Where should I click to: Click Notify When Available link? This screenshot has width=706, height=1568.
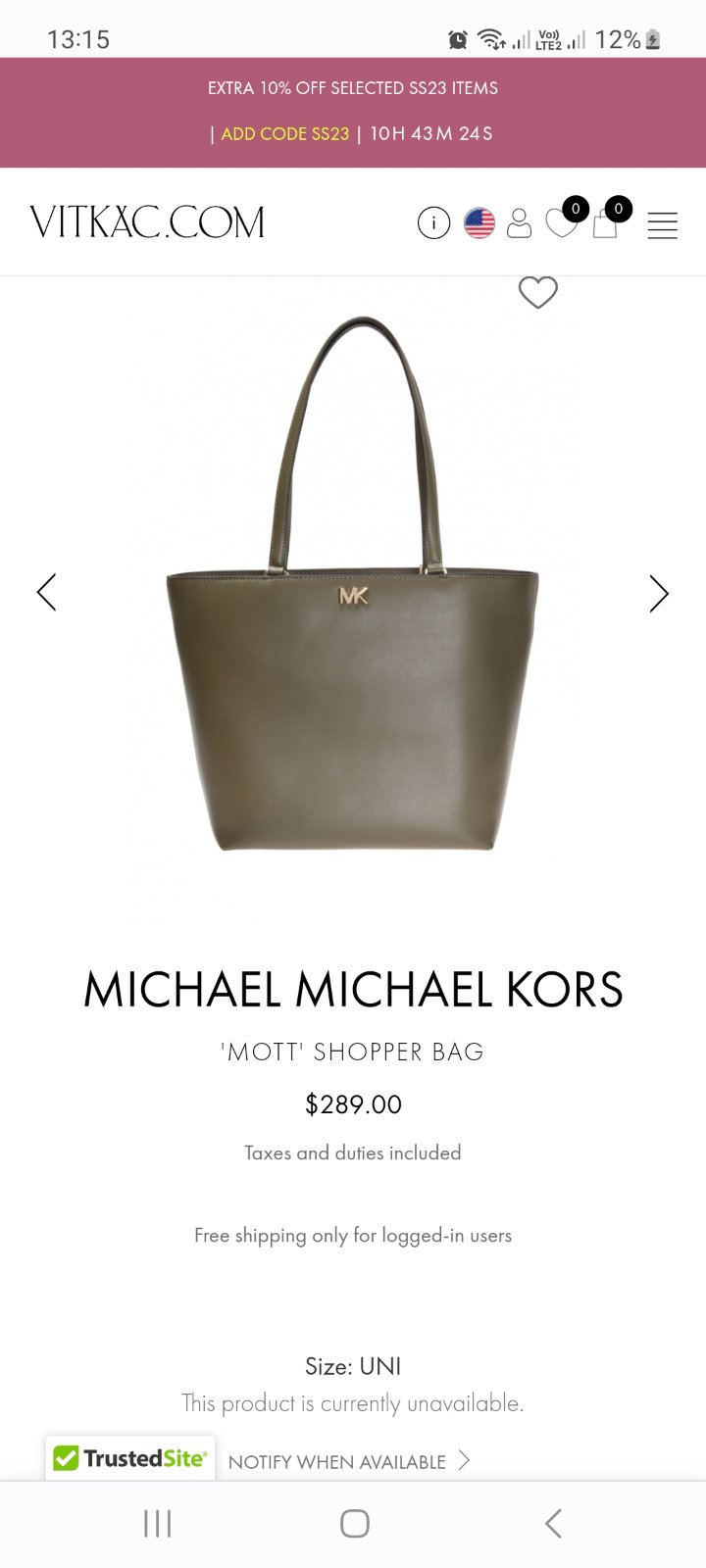coord(337,1461)
